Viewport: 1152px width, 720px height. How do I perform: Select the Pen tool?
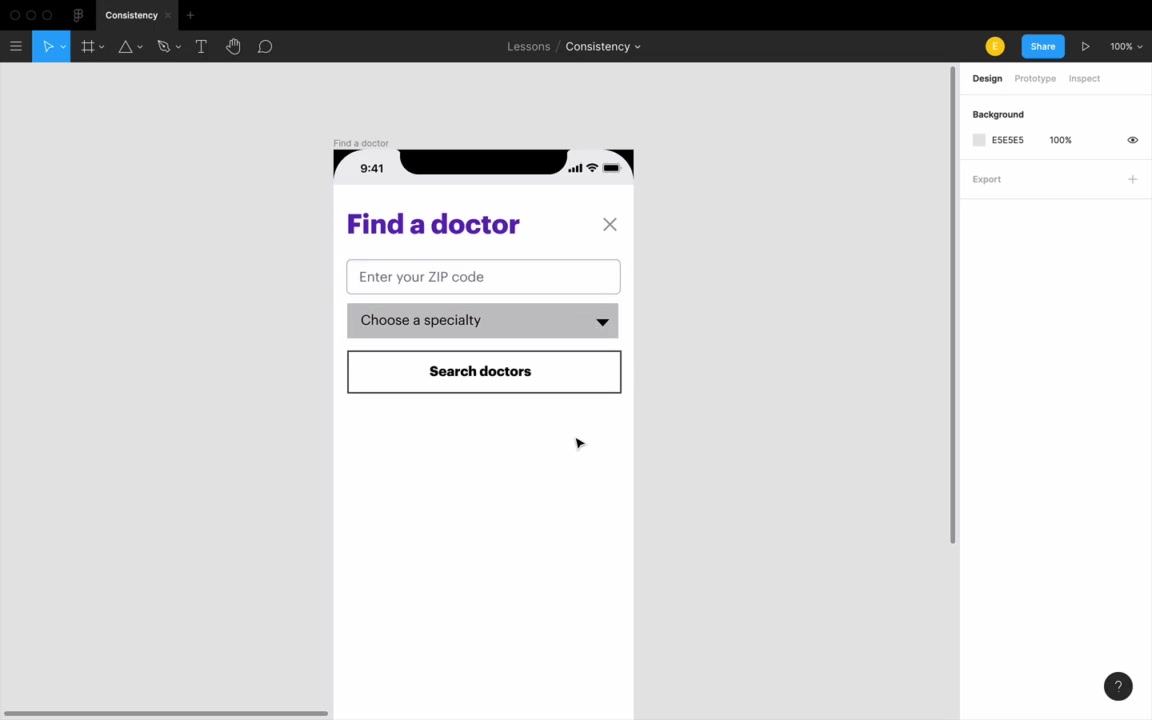click(164, 46)
